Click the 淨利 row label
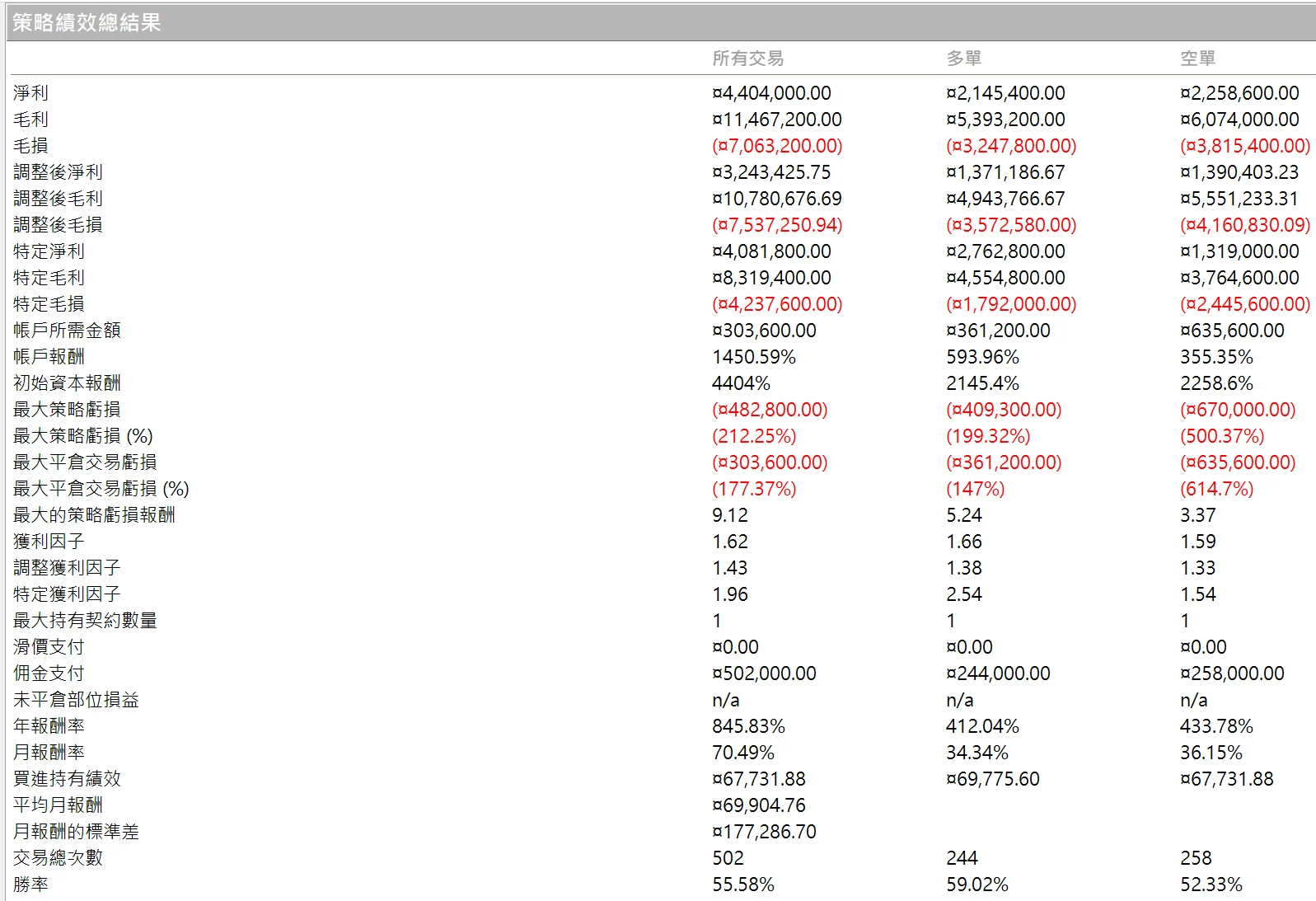This screenshot has height=901, width=1316. (31, 93)
